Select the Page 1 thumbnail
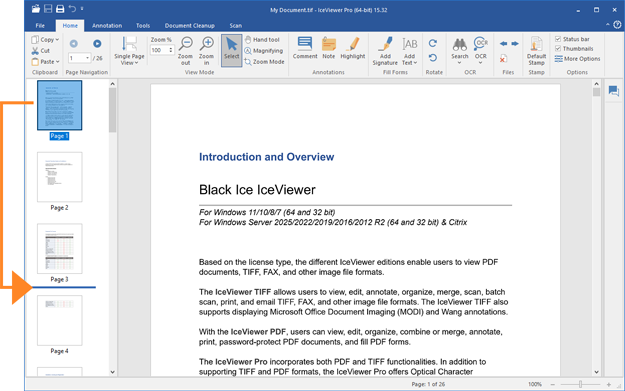The width and height of the screenshot is (625, 391). point(60,105)
